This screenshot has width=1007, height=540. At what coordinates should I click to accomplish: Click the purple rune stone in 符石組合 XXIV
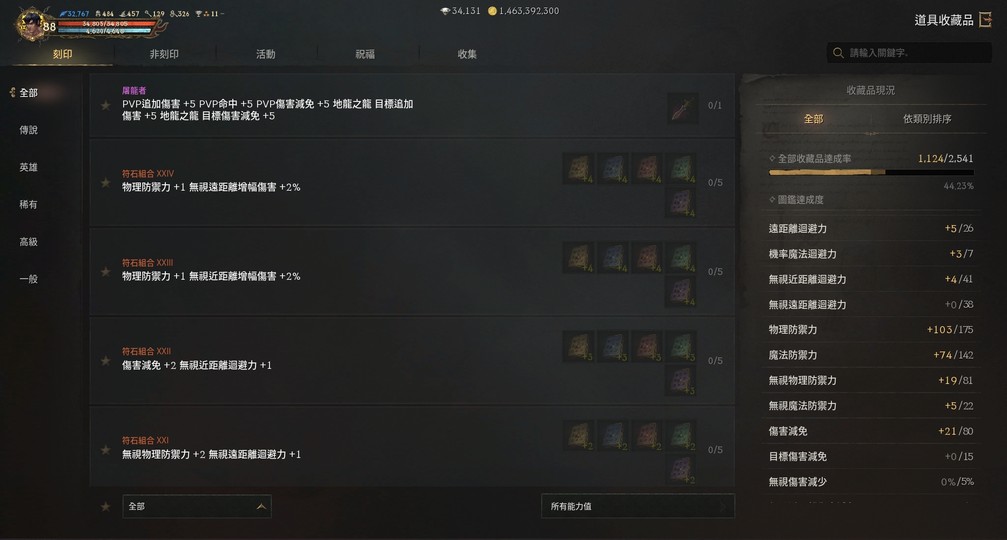pyautogui.click(x=681, y=203)
